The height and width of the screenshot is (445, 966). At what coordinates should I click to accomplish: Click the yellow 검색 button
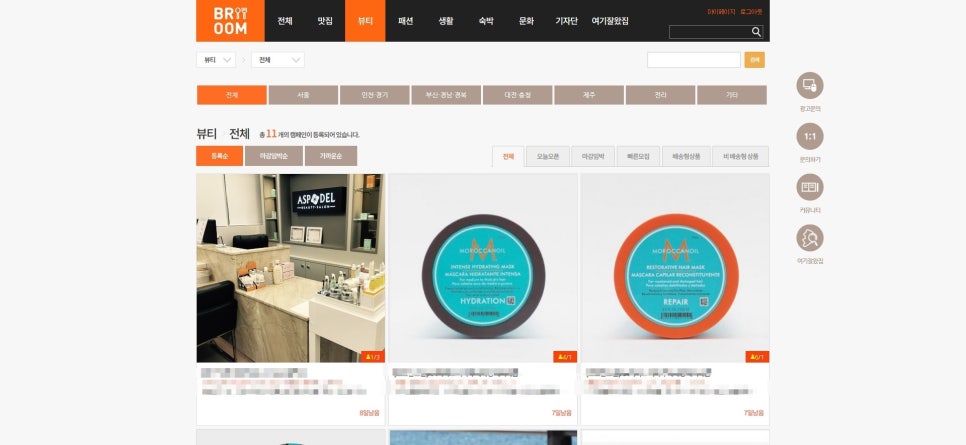755,60
